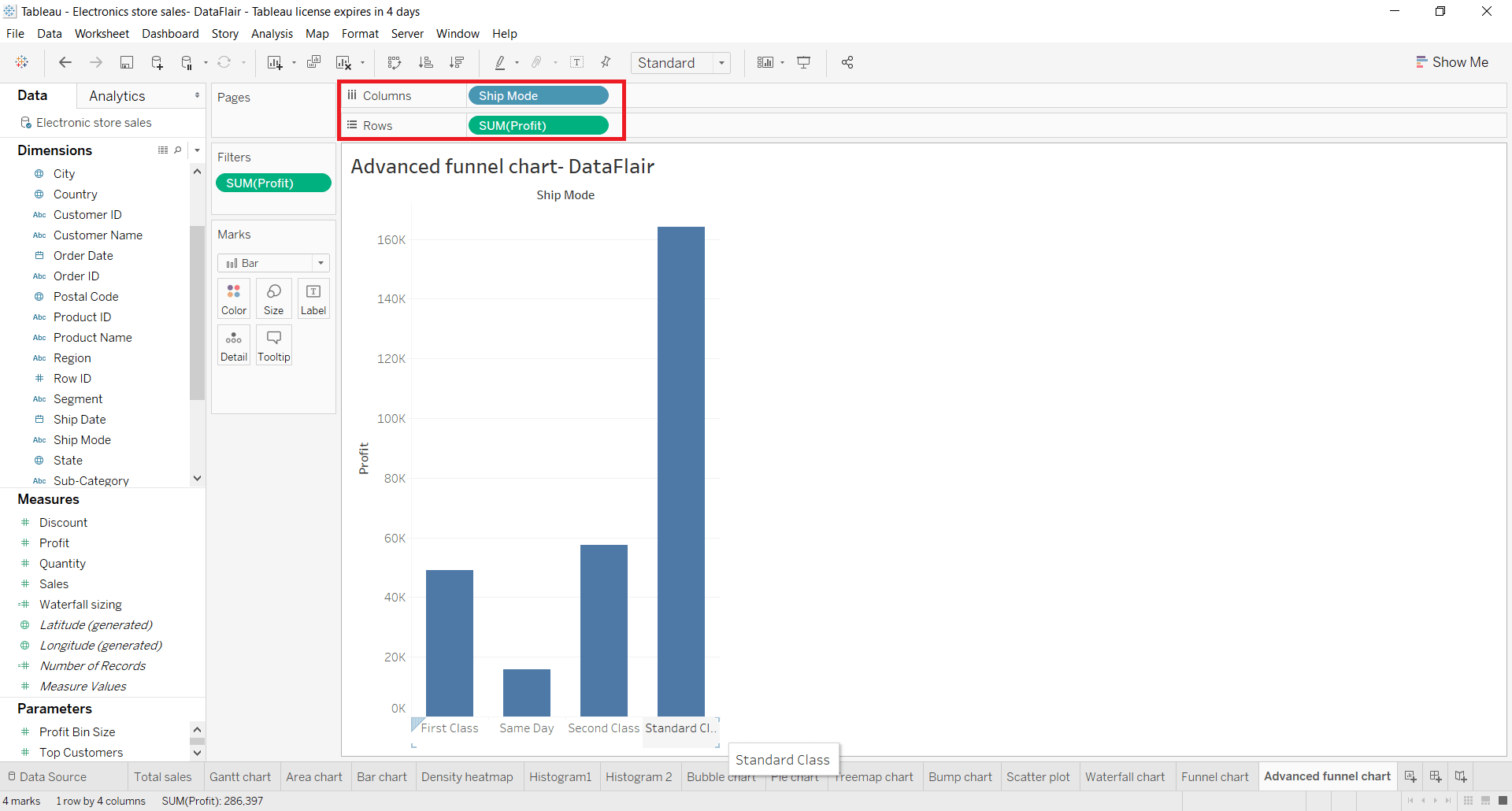Open the Color shelf on the Marks card
This screenshot has width=1512, height=811.
pos(233,298)
